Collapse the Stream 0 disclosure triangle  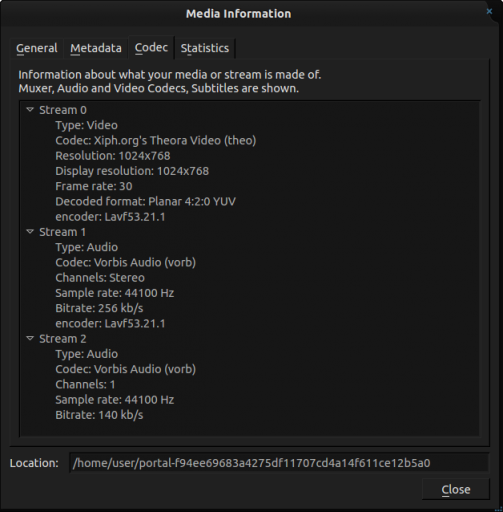30,110
